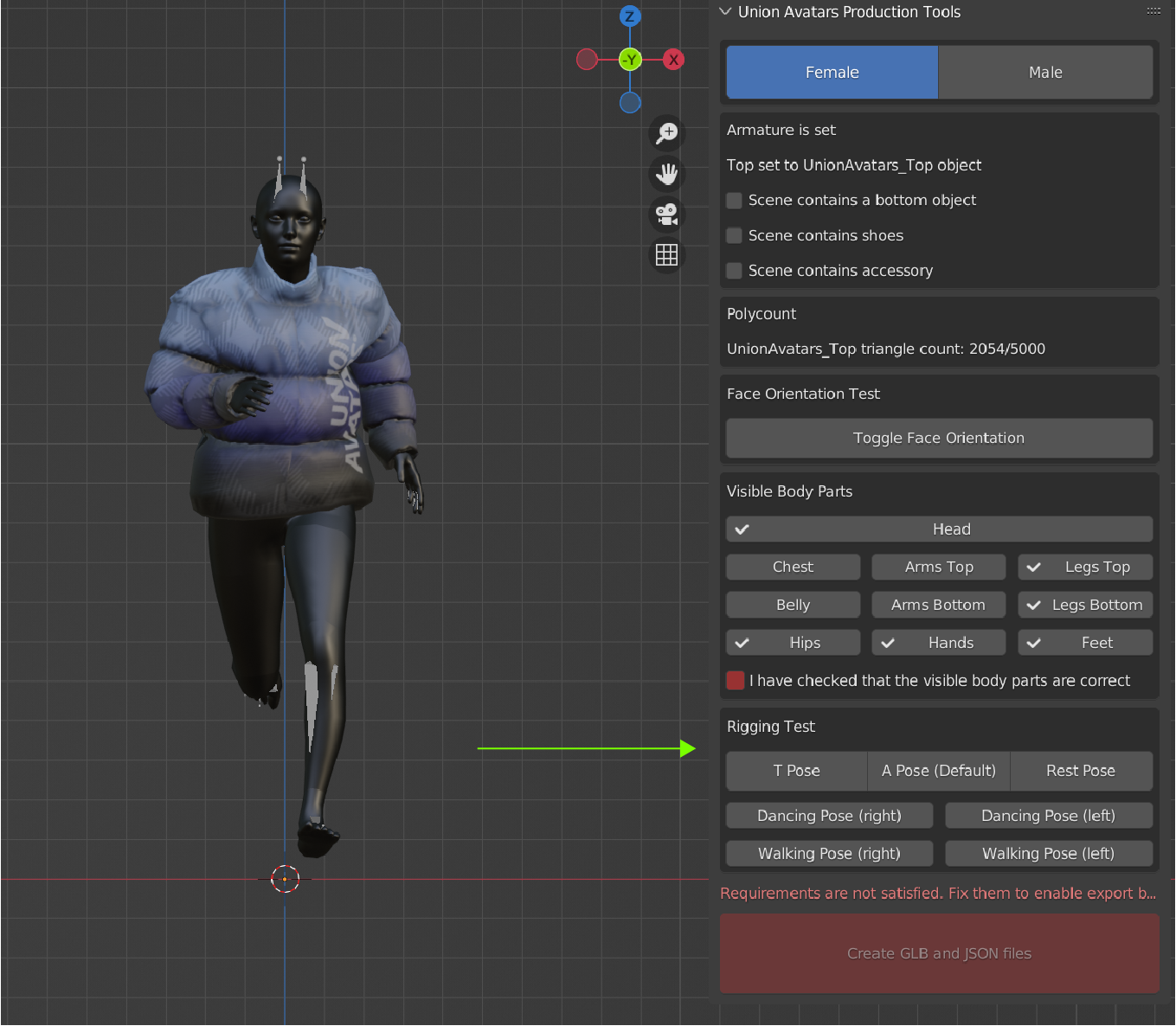1176x1026 pixels.
Task: Click 'Face Orientation Test' section label
Action: 803,394
